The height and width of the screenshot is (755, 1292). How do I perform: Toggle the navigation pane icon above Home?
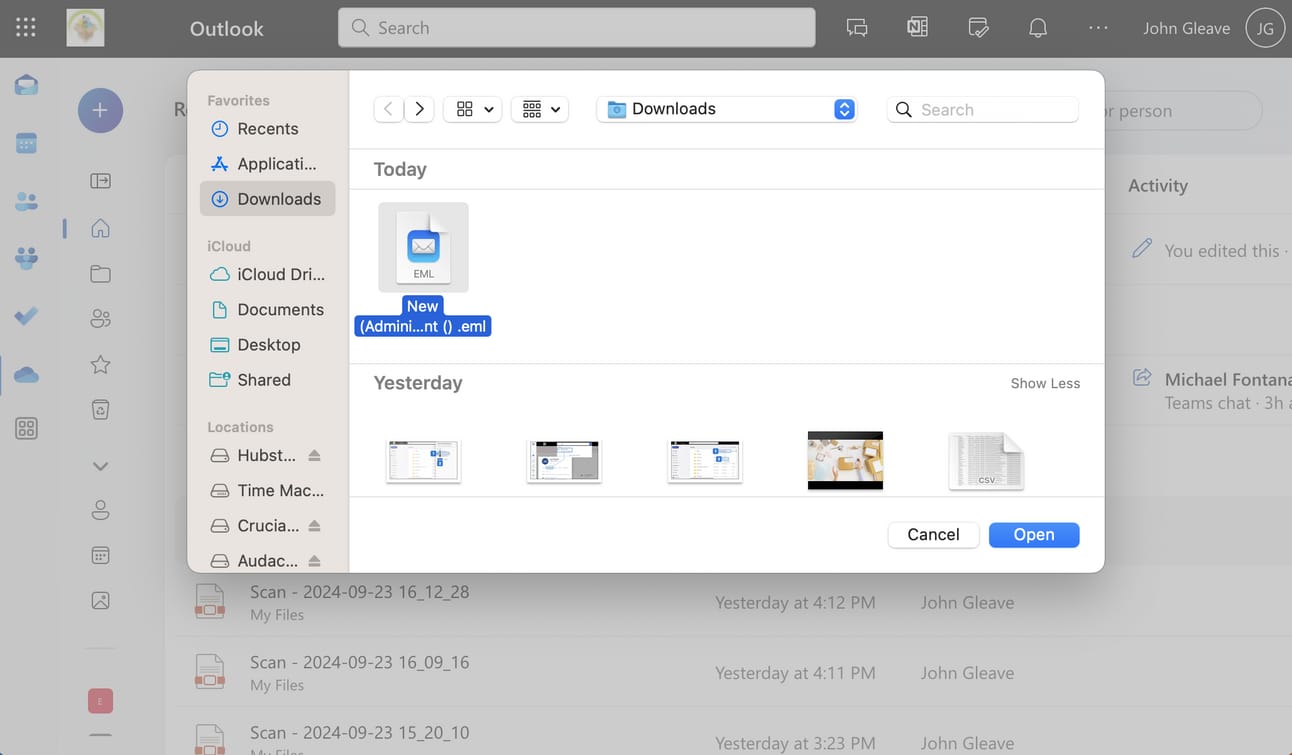pyautogui.click(x=100, y=181)
